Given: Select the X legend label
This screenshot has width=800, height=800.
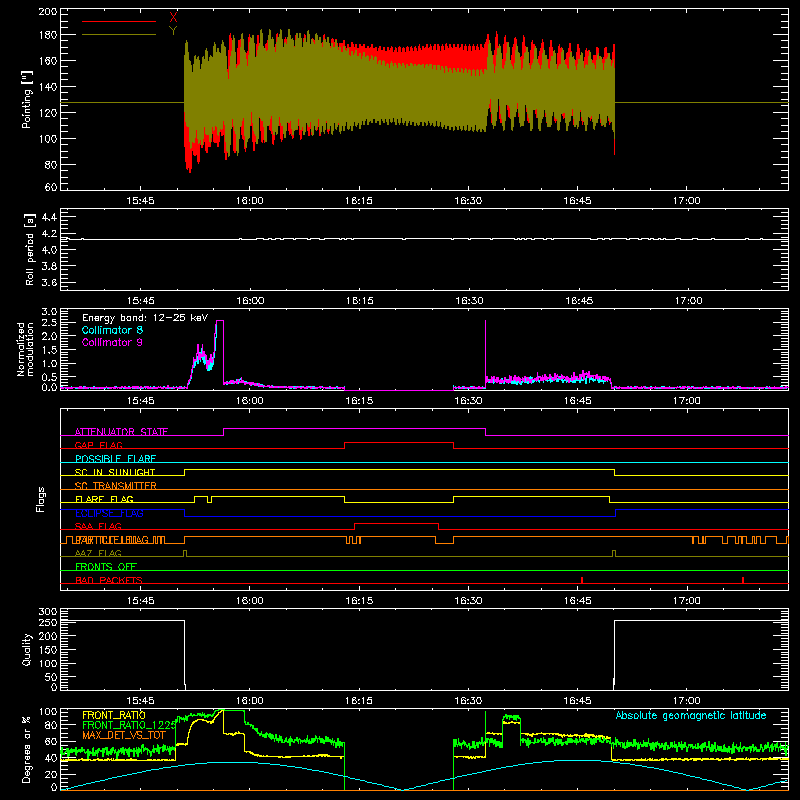Looking at the screenshot, I should (x=173, y=18).
